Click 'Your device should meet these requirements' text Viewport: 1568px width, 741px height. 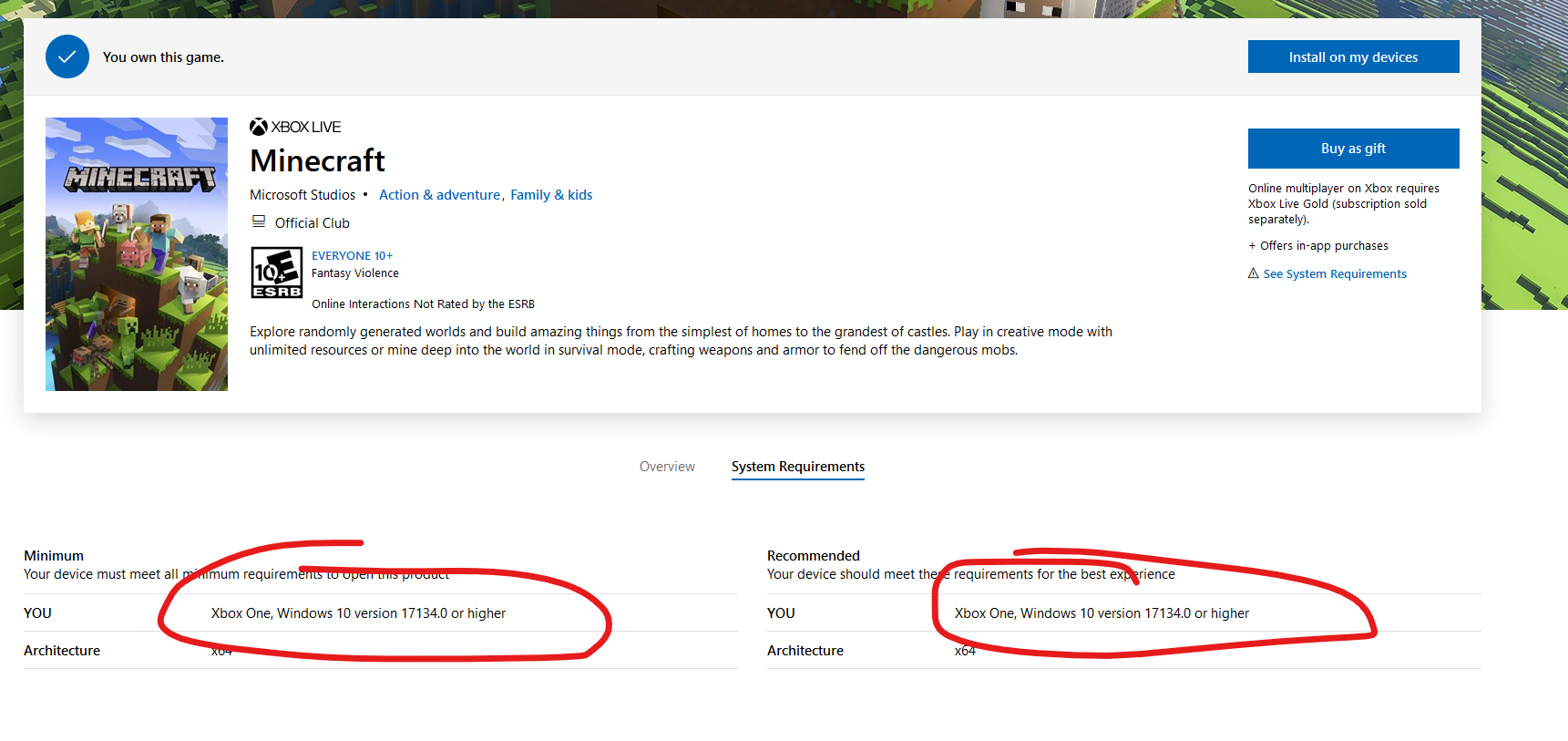[x=971, y=574]
